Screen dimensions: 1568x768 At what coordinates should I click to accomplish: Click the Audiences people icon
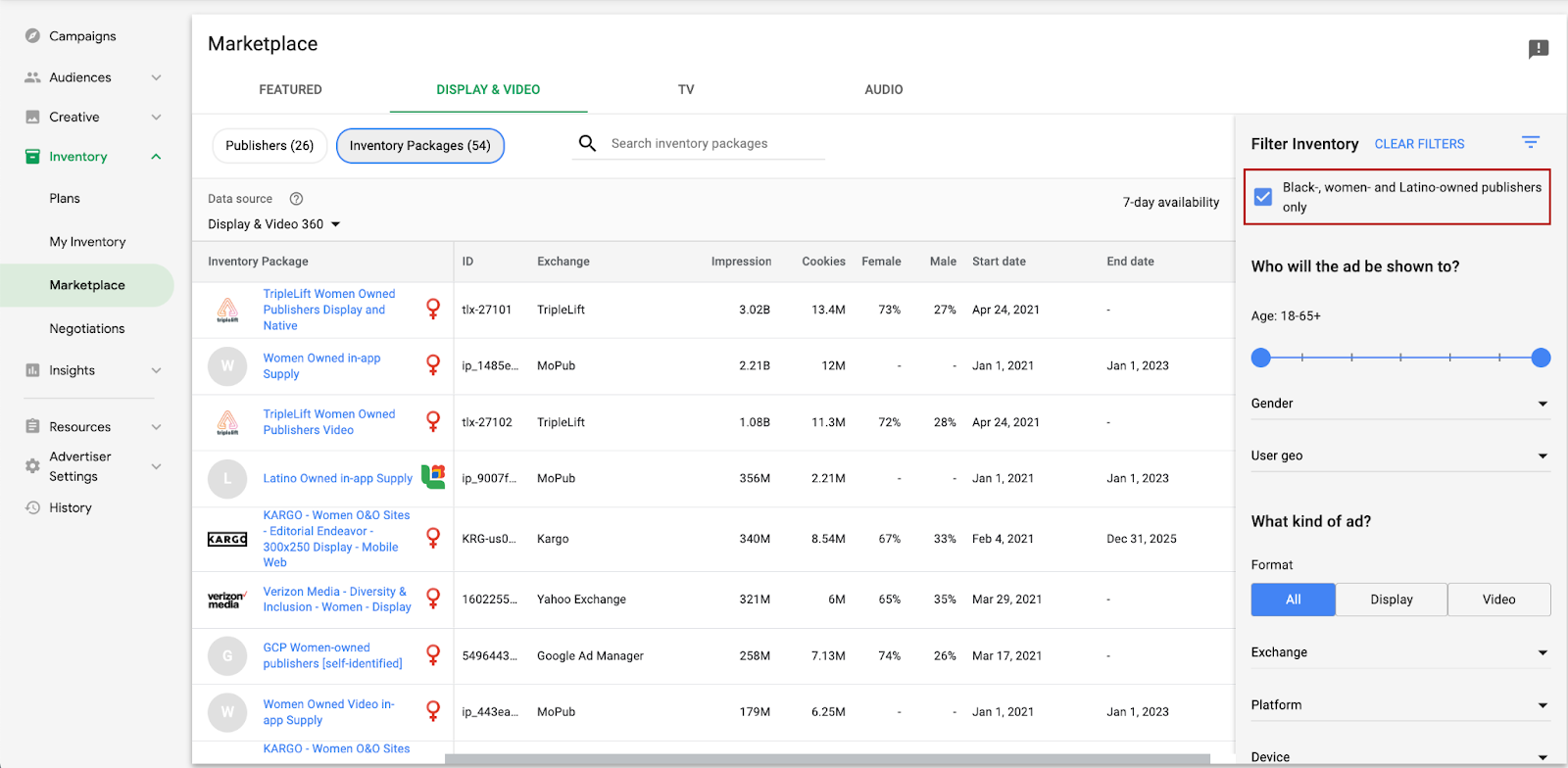(x=32, y=77)
